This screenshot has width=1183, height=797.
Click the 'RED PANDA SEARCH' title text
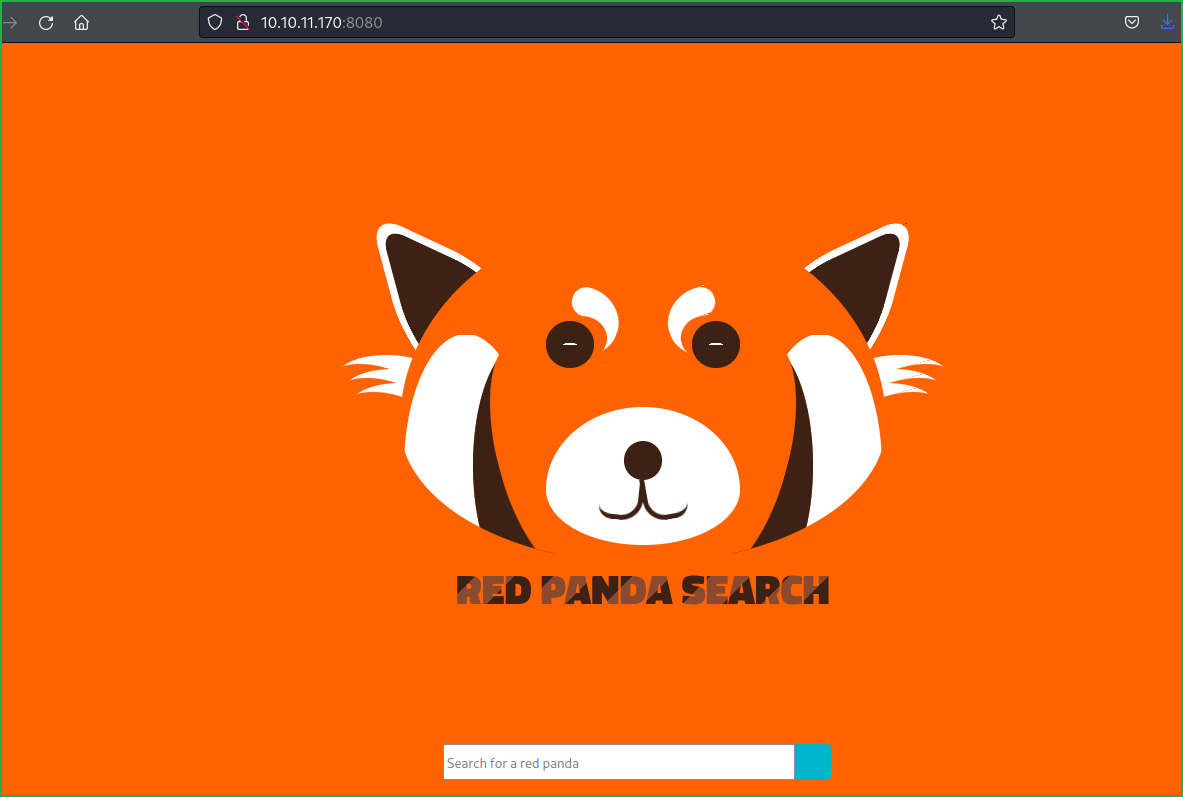coord(643,590)
